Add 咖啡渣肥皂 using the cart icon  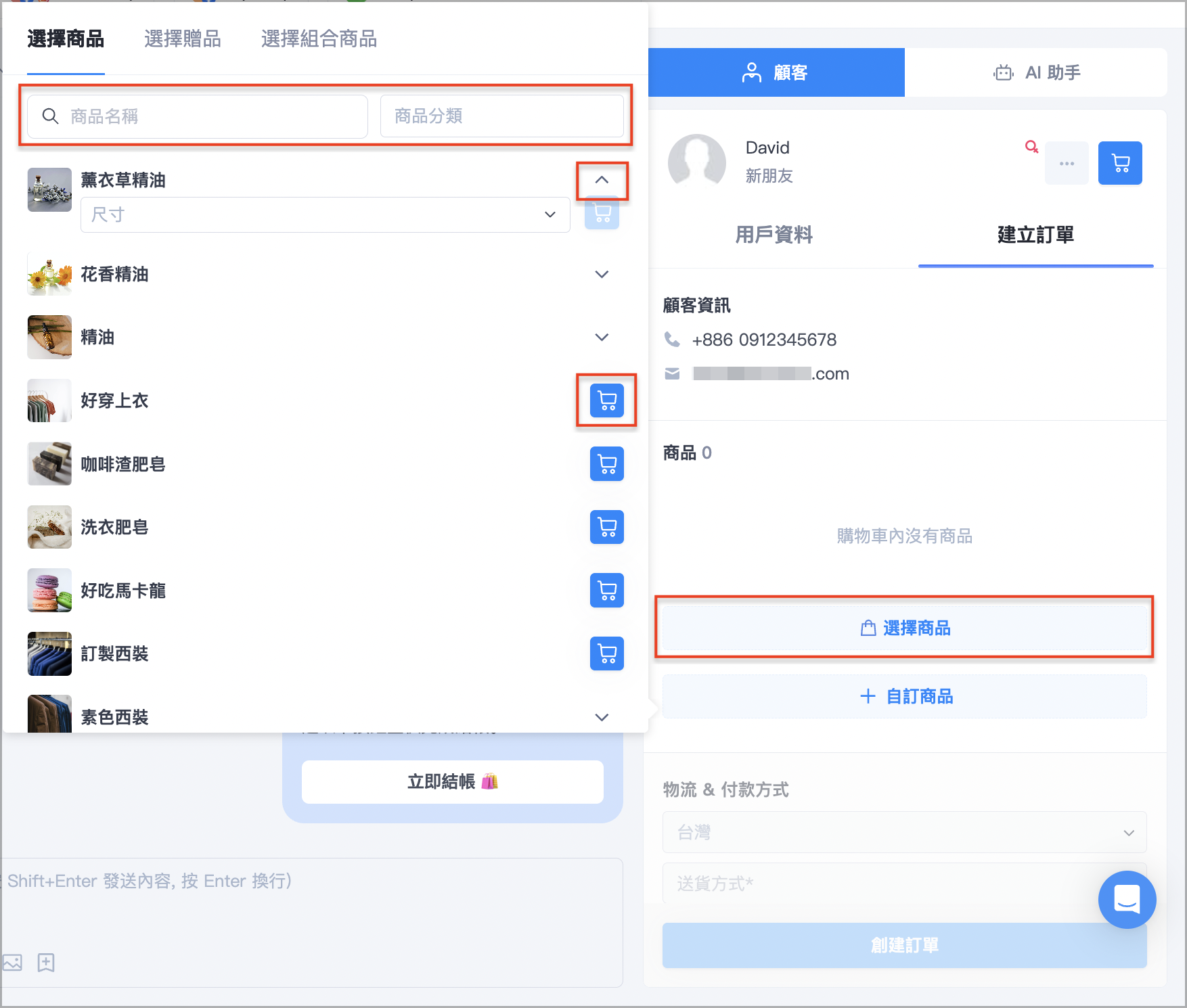606,464
